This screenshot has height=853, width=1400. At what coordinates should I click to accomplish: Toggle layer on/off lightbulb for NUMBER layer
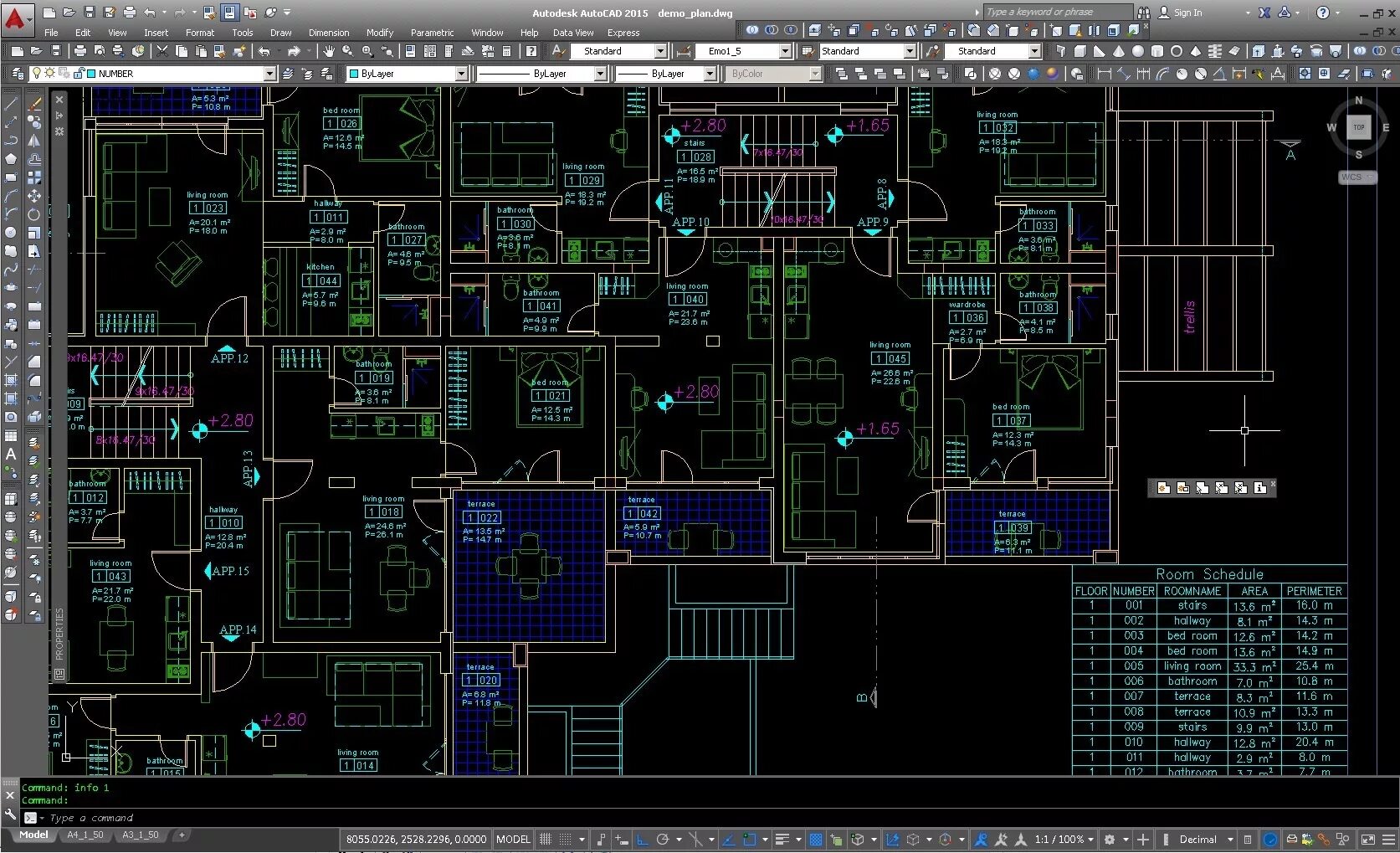[x=36, y=74]
